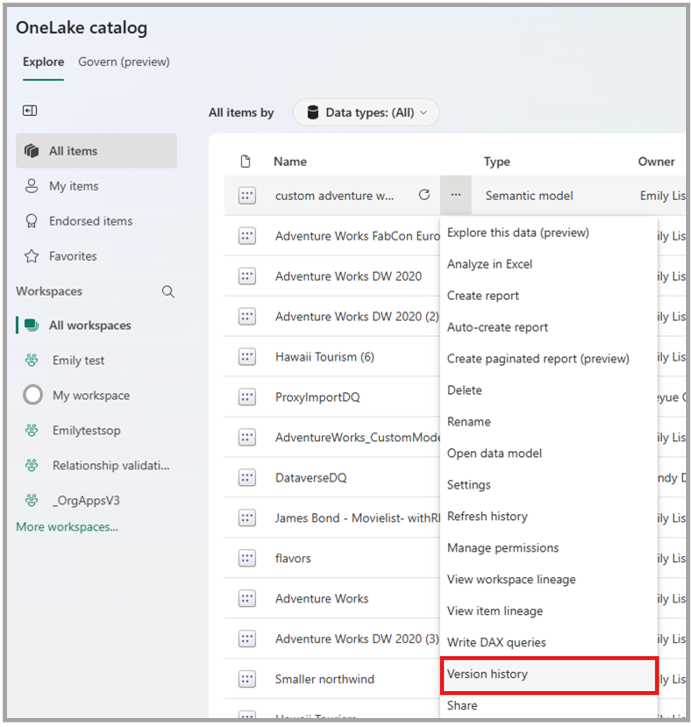Image resolution: width=691 pixels, height=727 pixels.
Task: Click semantic model icon for custom adventure row
Action: point(247,195)
